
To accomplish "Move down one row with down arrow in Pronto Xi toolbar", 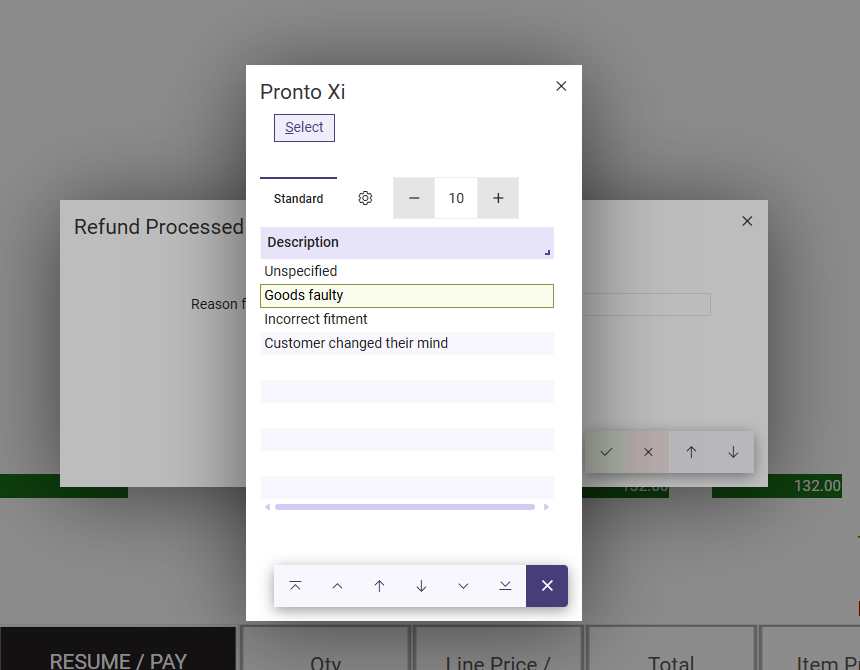I will (421, 586).
